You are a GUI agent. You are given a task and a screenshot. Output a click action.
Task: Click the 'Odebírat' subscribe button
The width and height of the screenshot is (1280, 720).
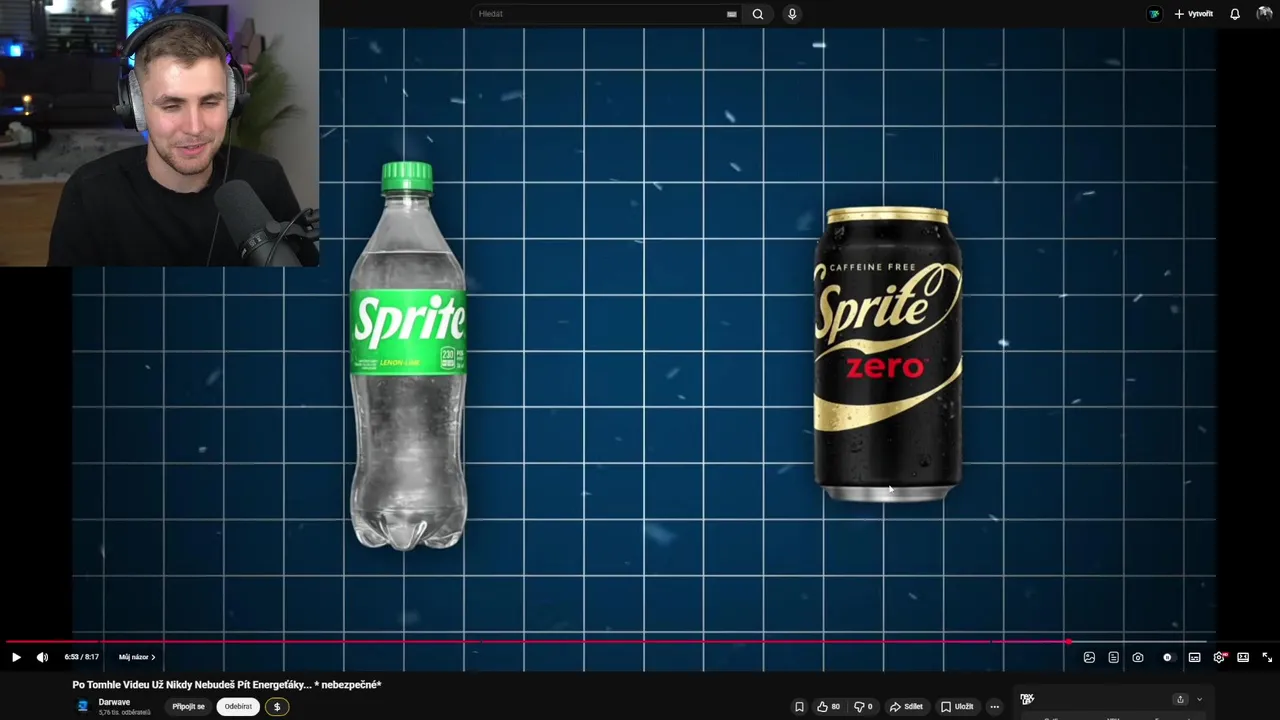[238, 706]
